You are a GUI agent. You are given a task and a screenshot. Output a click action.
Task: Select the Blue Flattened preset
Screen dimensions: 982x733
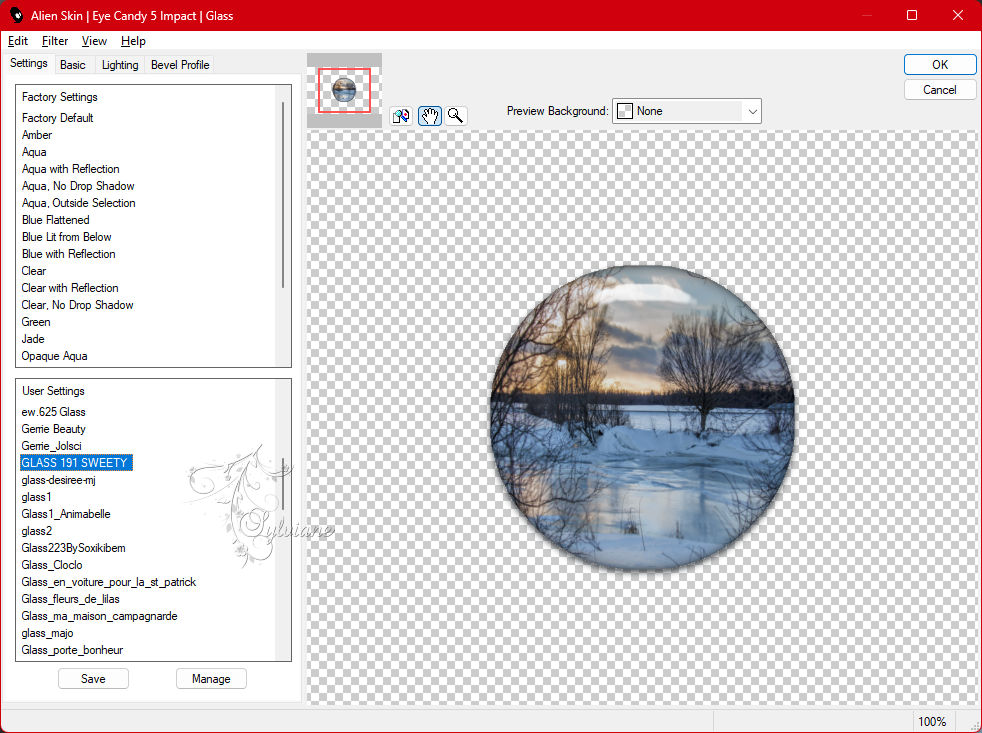pos(55,220)
